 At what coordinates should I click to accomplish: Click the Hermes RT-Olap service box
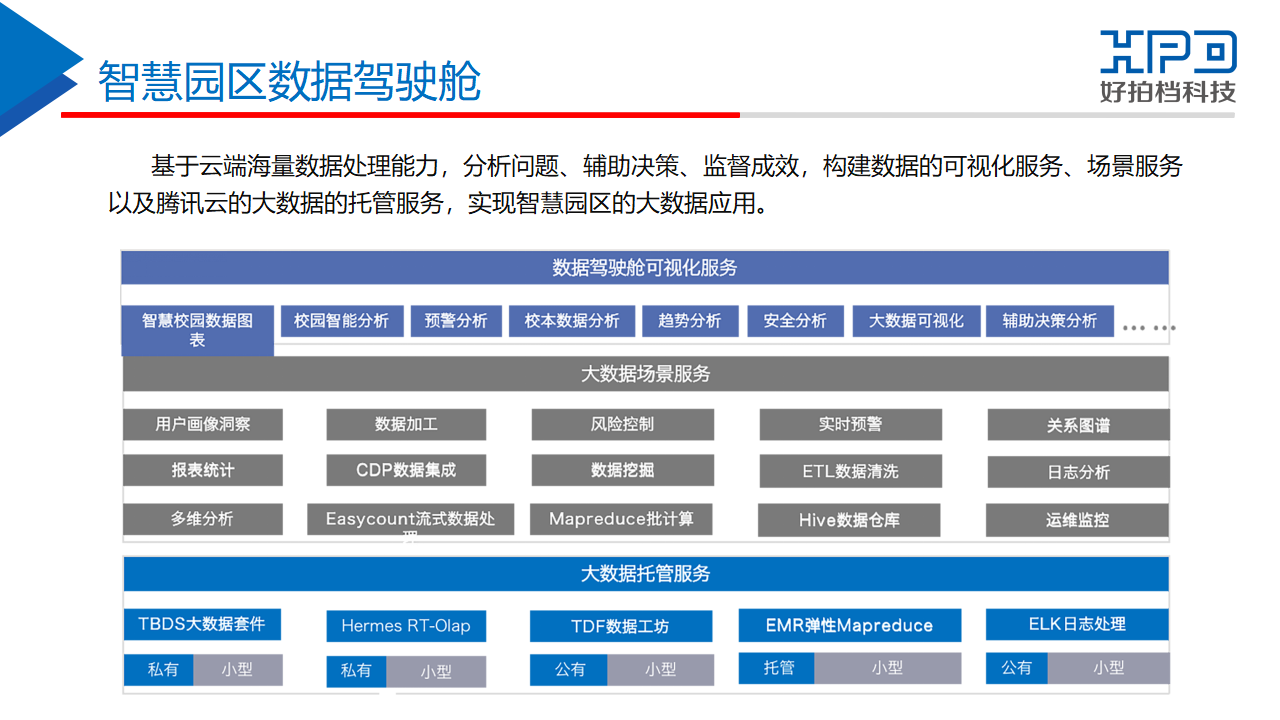point(406,626)
